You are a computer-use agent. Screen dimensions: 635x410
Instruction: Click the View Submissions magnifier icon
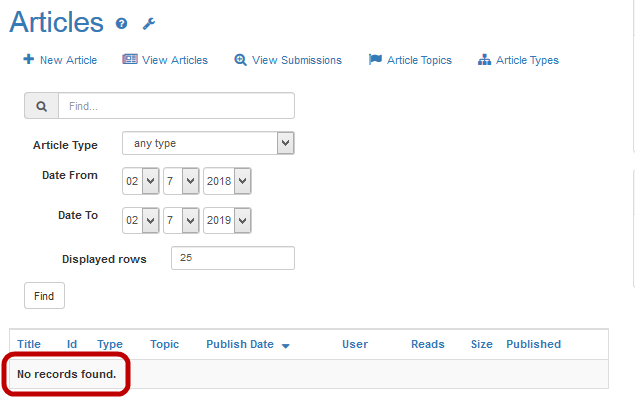click(x=240, y=60)
